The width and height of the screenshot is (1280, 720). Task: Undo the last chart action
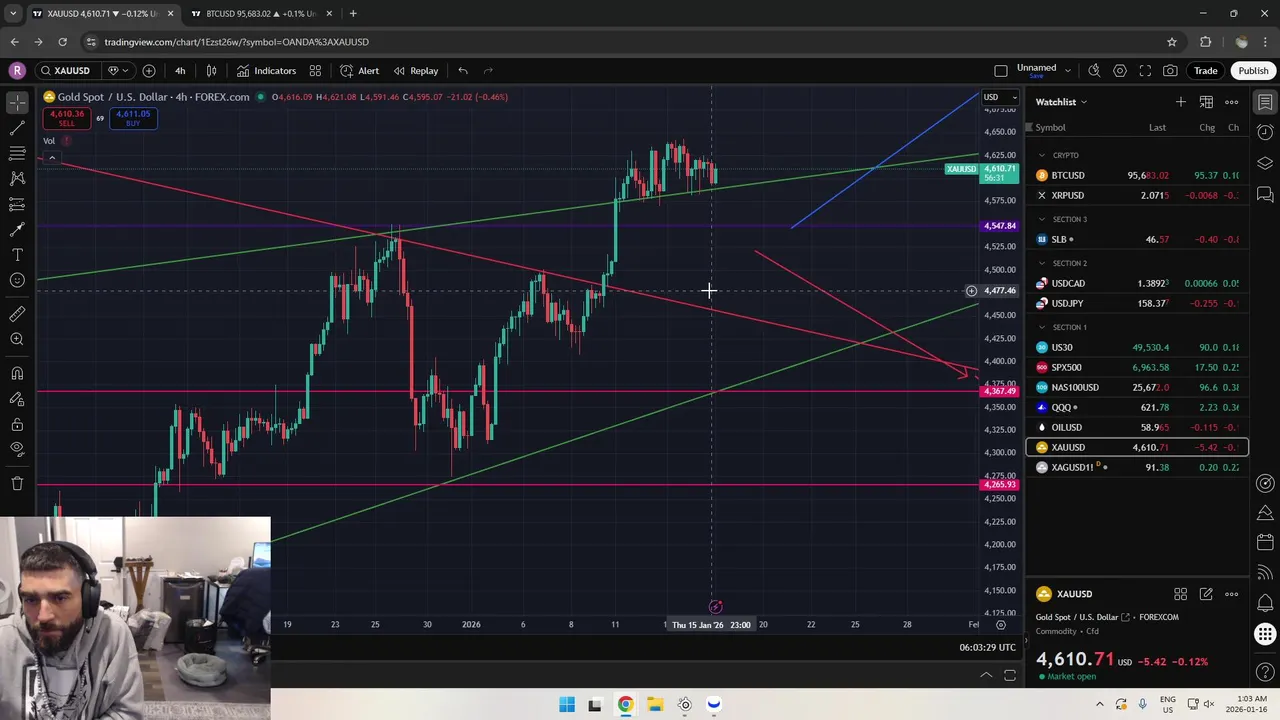[463, 71]
